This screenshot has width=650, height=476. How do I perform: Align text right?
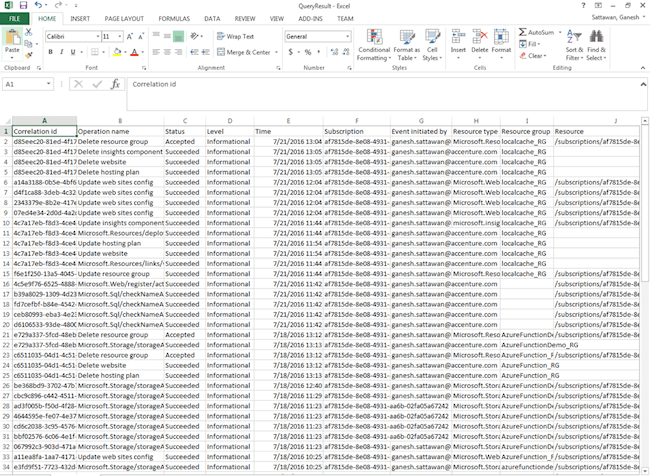click(178, 52)
